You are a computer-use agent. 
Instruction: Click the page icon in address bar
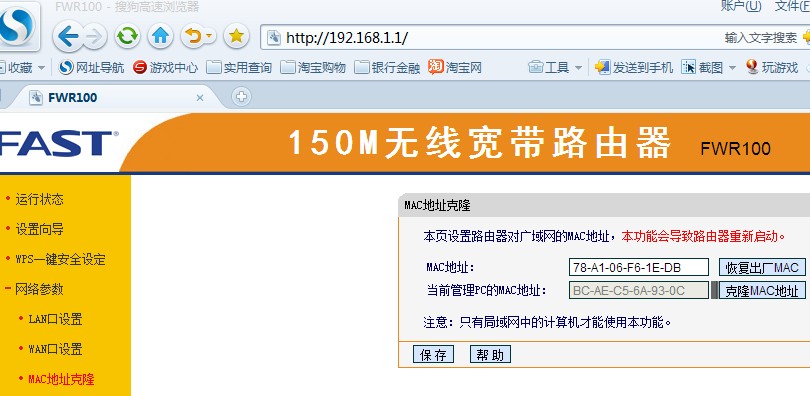(x=274, y=37)
